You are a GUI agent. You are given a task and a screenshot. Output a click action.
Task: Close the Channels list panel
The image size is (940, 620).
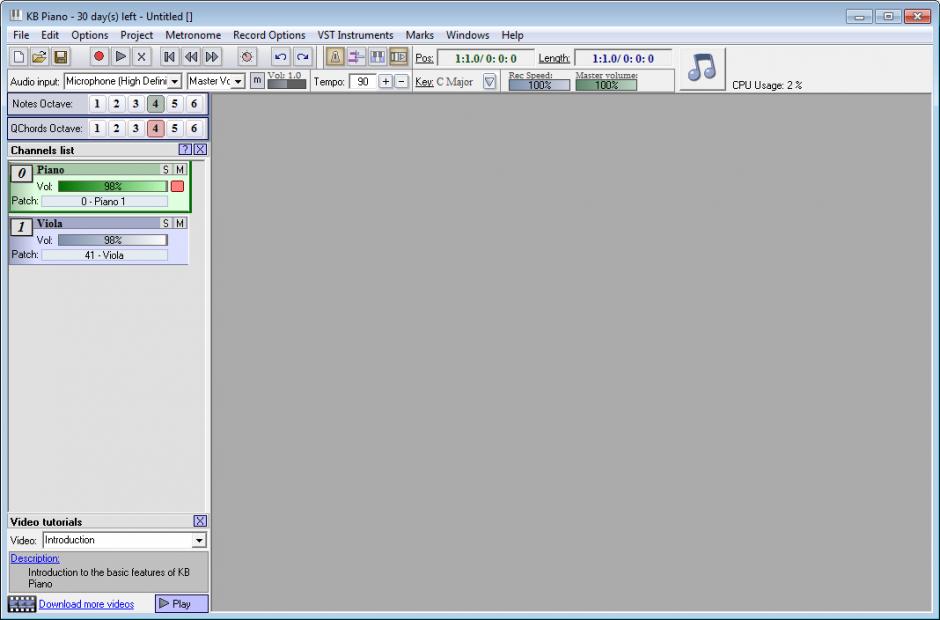pyautogui.click(x=200, y=150)
